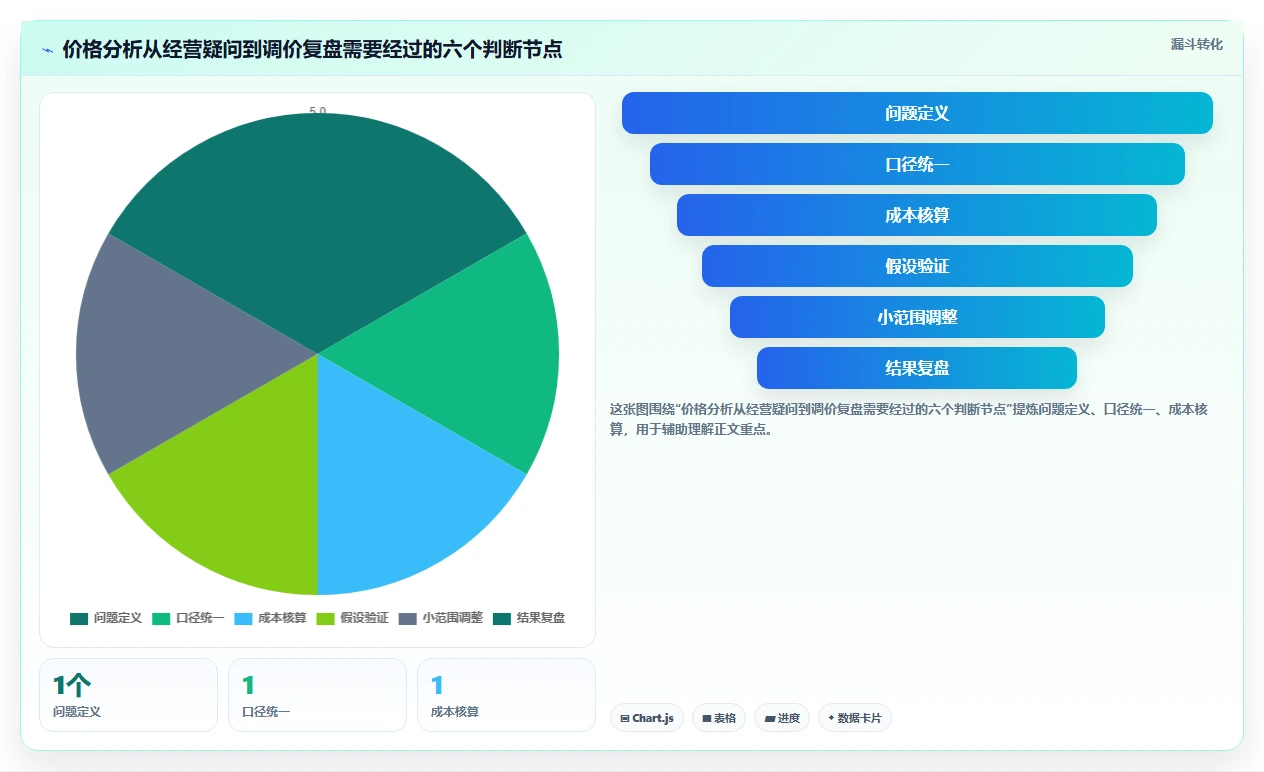Screen dimensions: 1264x772
Task: Click the card title 价格分析从经营疑问到调价复盘
Action: pyautogui.click(x=312, y=49)
